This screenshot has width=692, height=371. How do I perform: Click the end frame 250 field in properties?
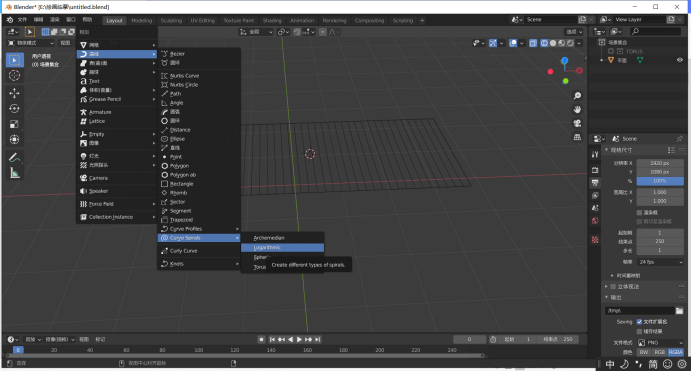[x=660, y=241]
